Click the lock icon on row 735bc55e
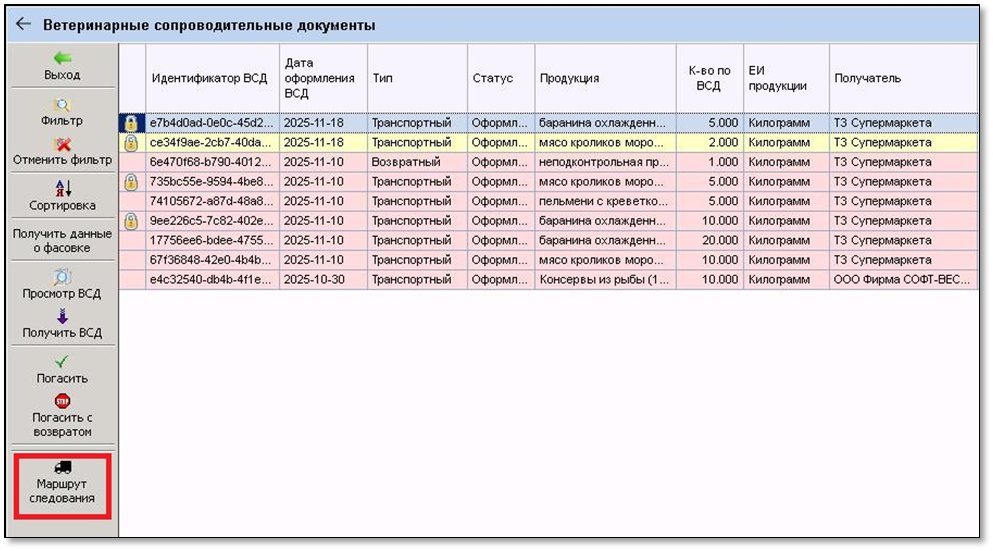 (x=131, y=182)
